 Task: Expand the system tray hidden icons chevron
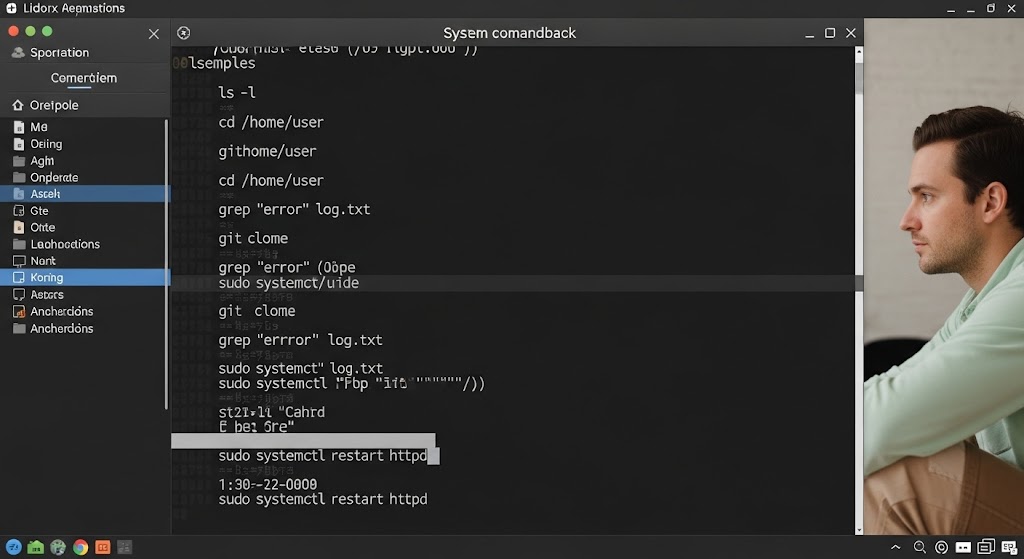(x=896, y=547)
